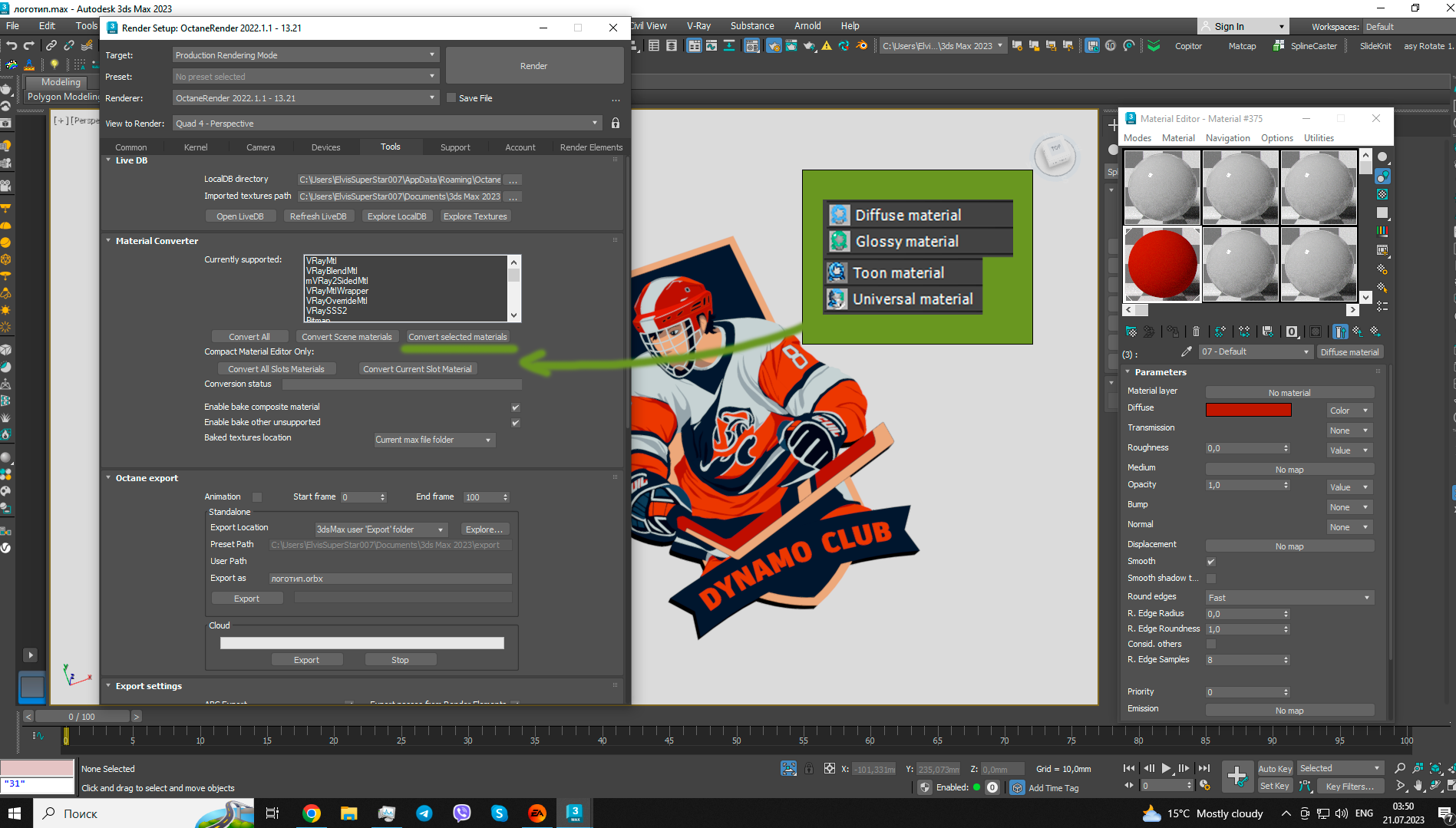Pick material from object with the eyedropper

(x=1186, y=351)
